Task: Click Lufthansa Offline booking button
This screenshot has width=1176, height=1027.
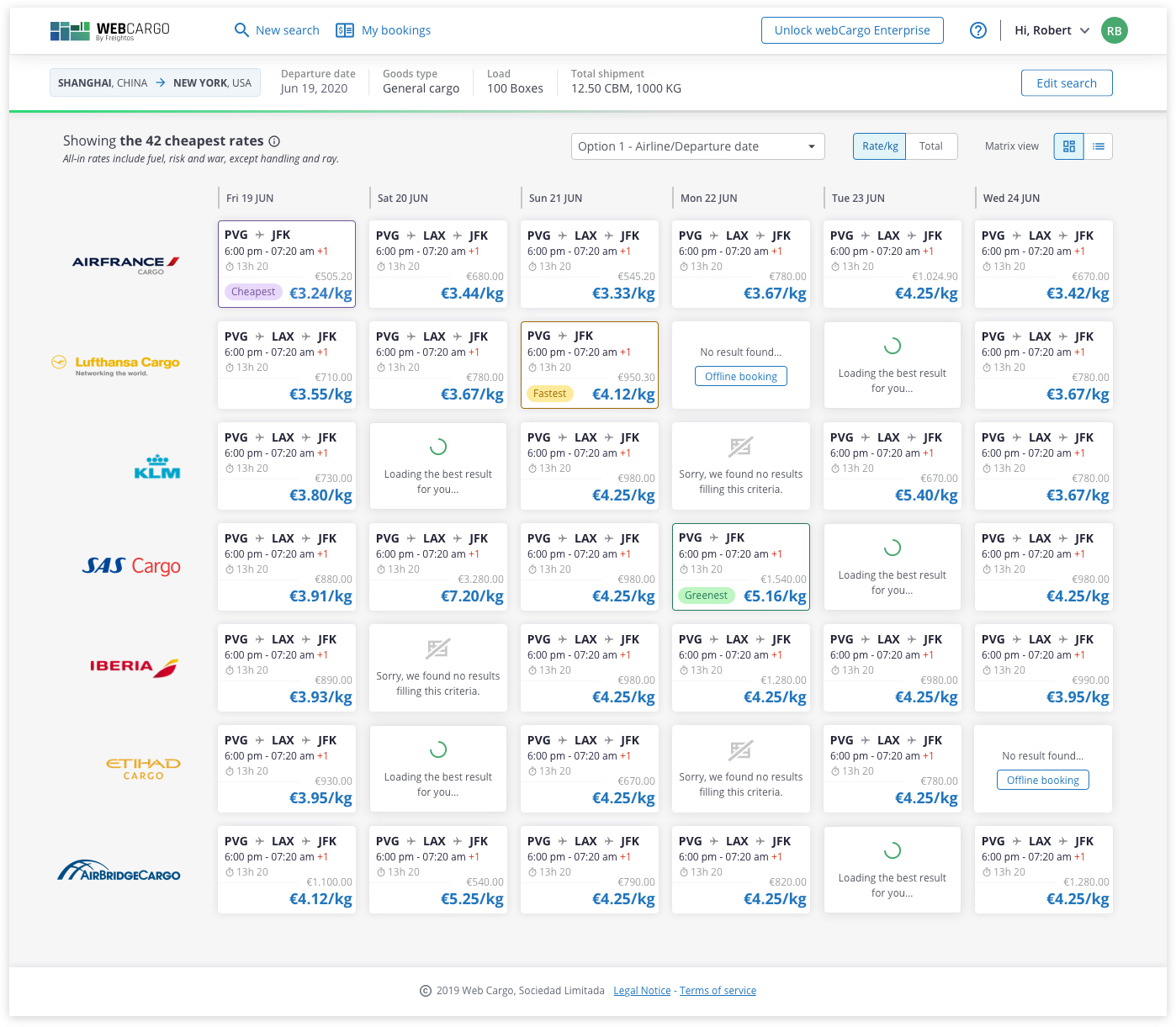Action: tap(740, 376)
